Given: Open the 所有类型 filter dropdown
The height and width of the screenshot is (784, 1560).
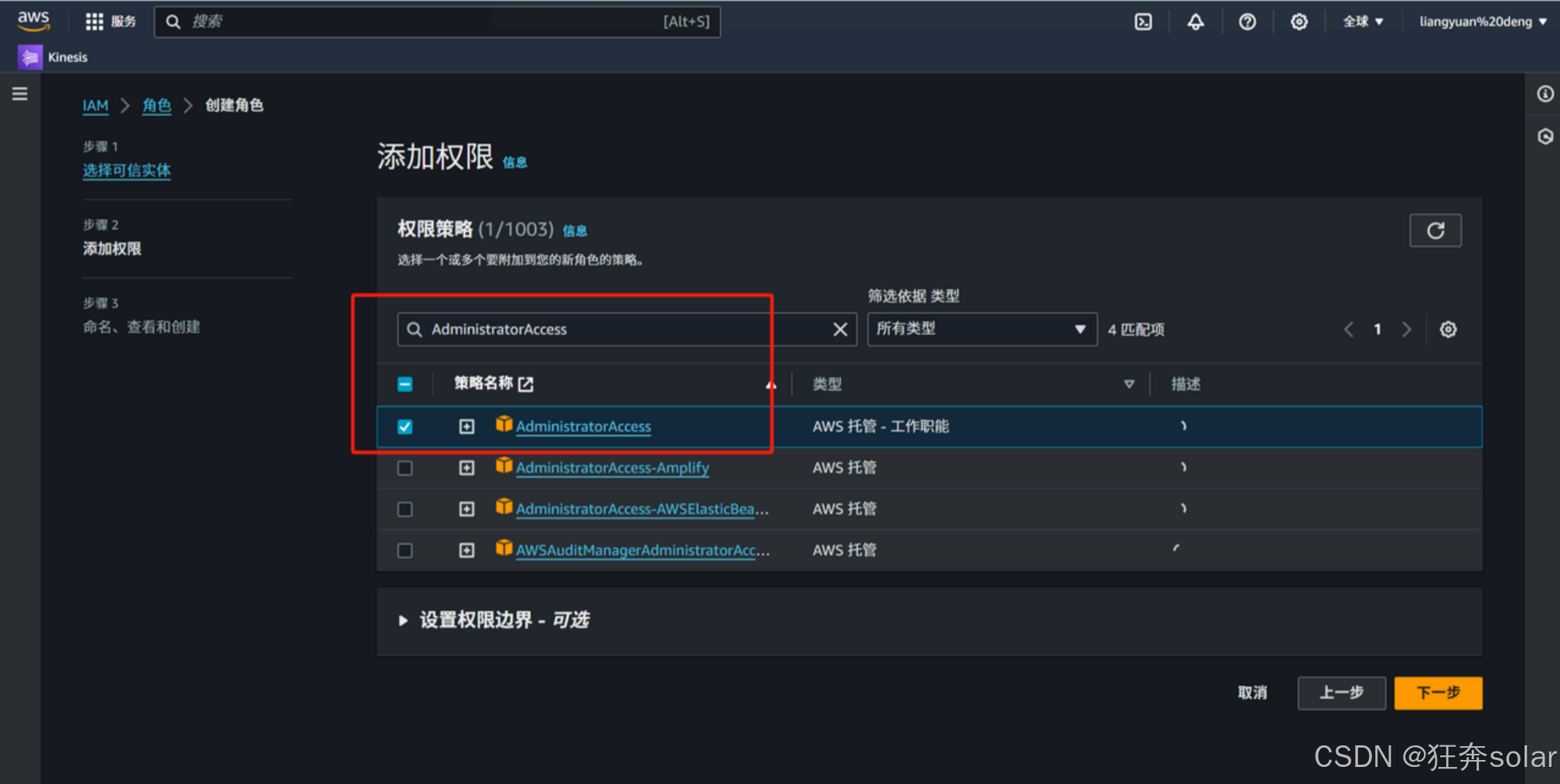Looking at the screenshot, I should [982, 329].
